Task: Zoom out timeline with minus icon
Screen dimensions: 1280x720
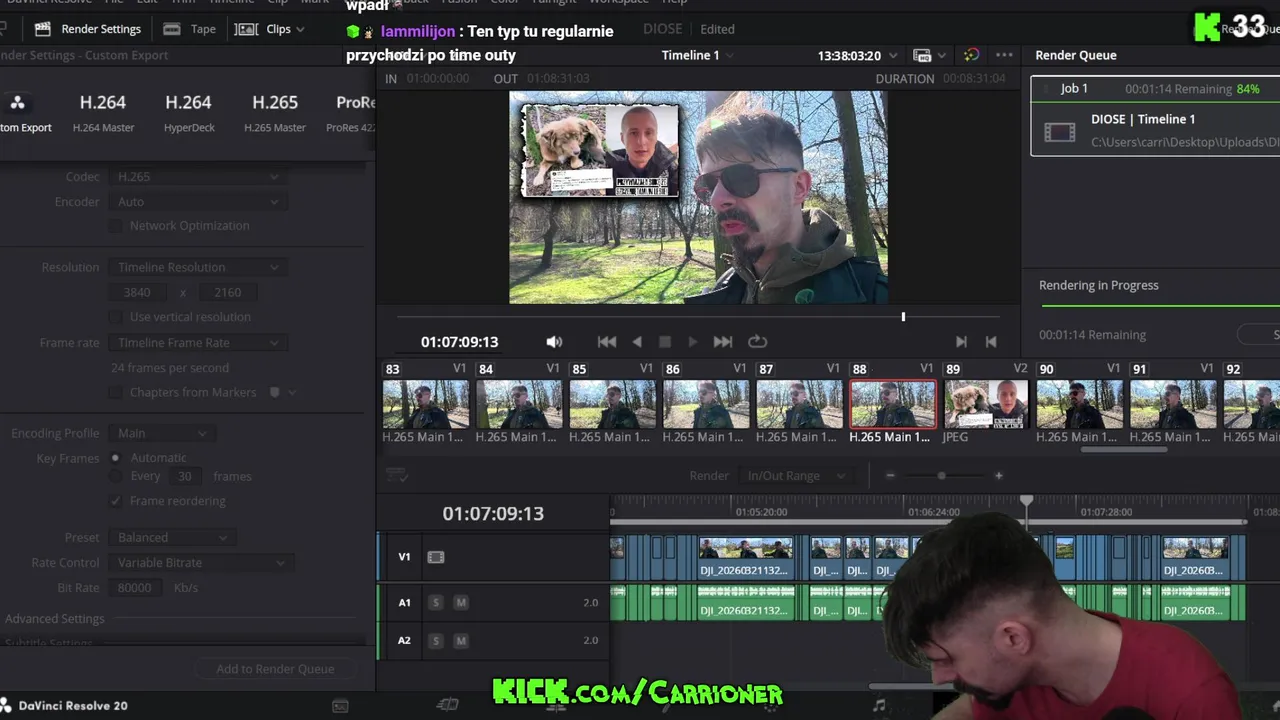Action: click(890, 476)
